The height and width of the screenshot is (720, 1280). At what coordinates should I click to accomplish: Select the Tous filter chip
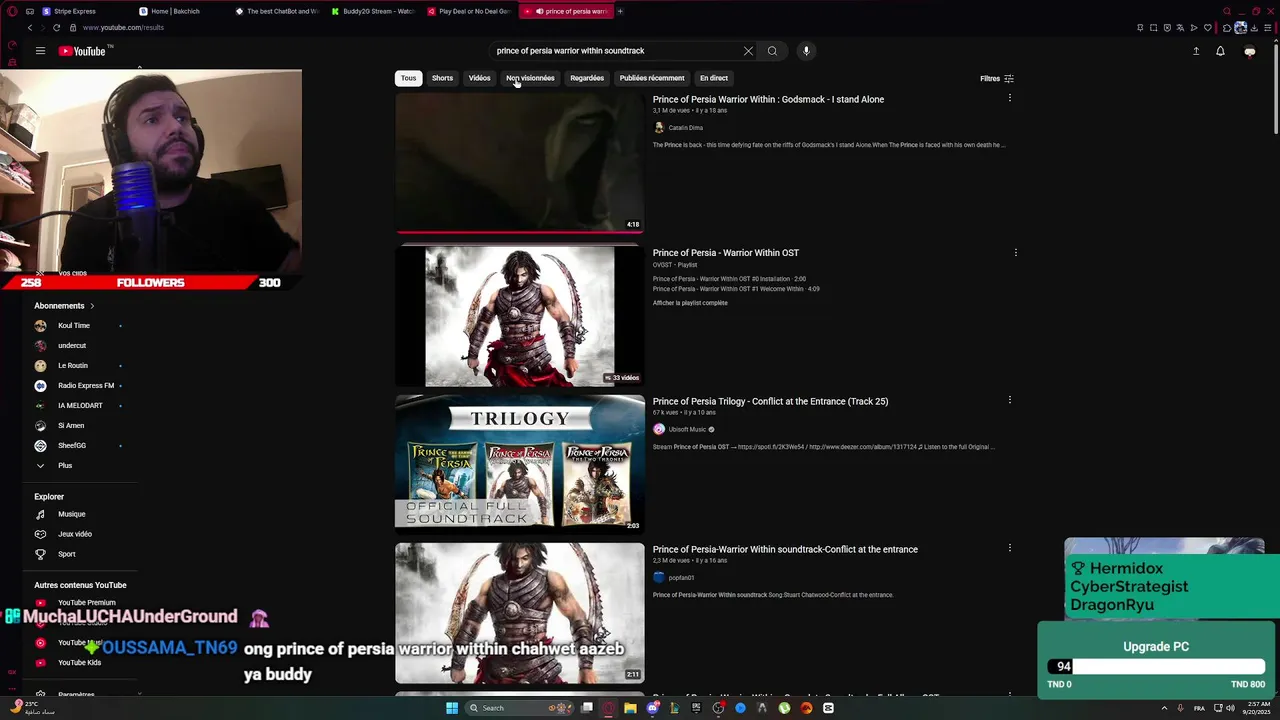(x=408, y=78)
